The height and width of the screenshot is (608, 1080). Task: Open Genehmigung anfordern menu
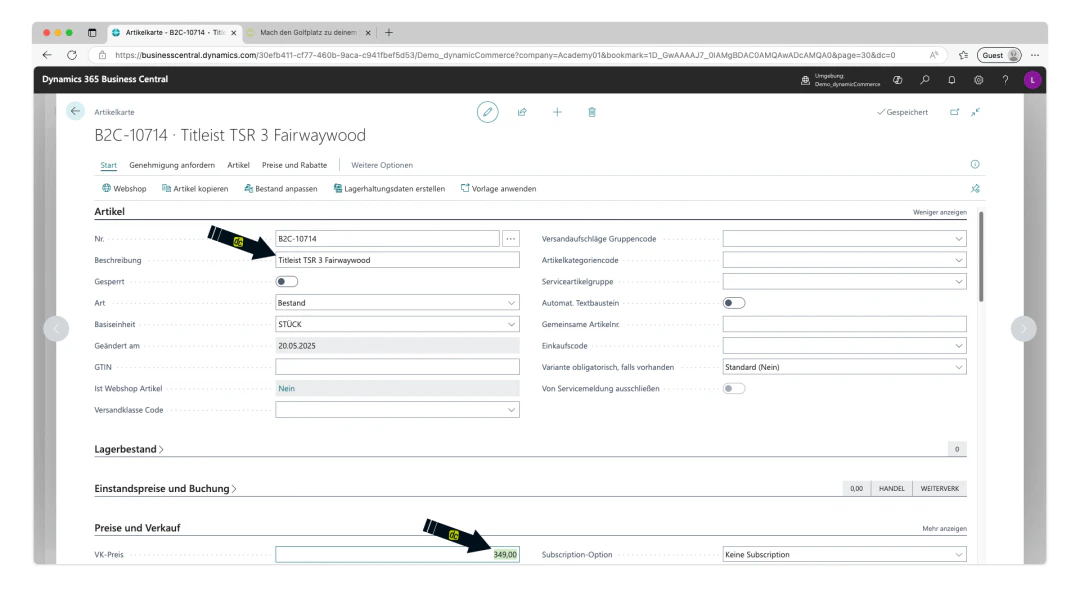point(172,165)
